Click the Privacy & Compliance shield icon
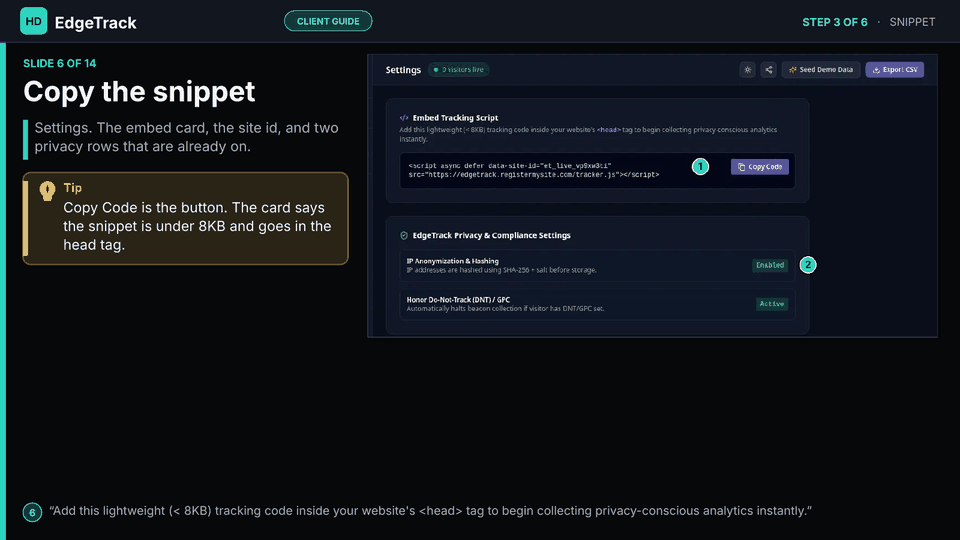Image resolution: width=960 pixels, height=540 pixels. click(403, 235)
